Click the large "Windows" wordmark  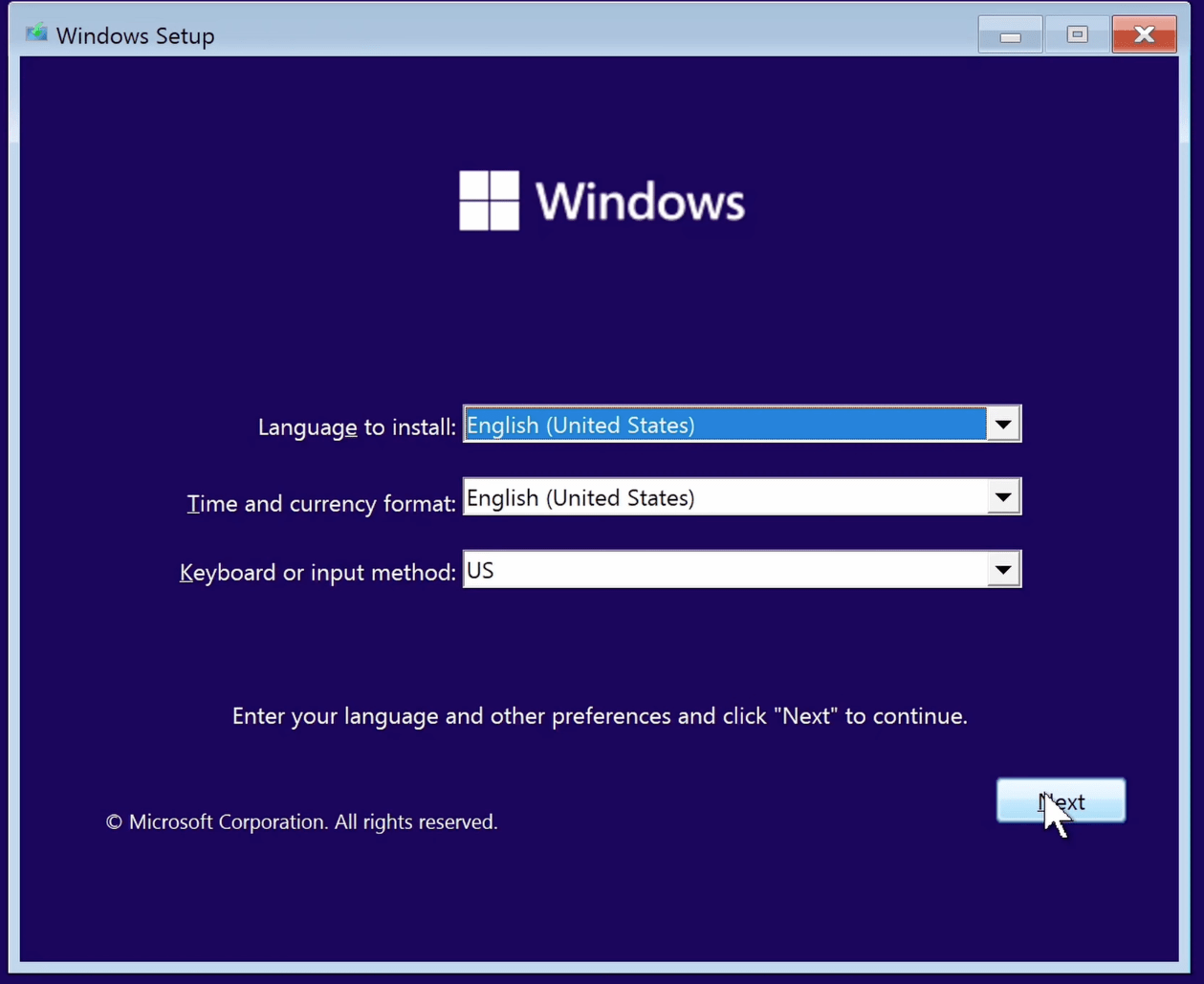click(x=640, y=202)
